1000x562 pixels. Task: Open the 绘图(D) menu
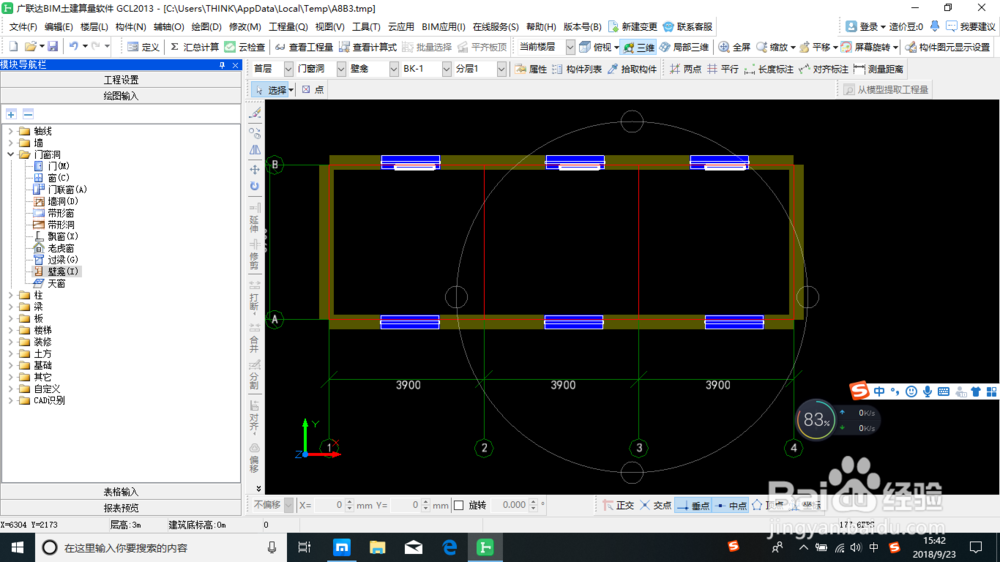(x=206, y=27)
